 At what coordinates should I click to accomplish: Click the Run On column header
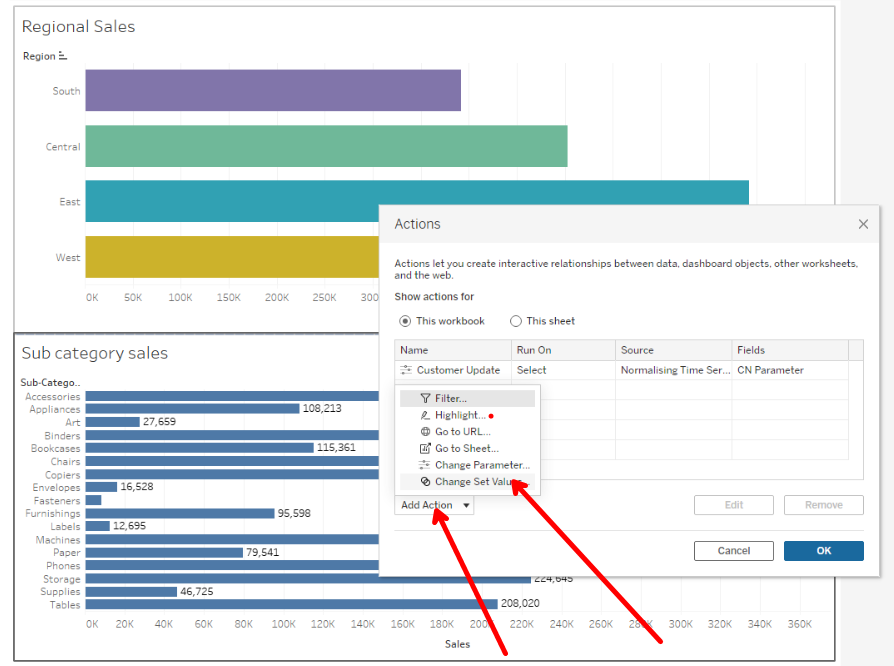(x=533, y=350)
